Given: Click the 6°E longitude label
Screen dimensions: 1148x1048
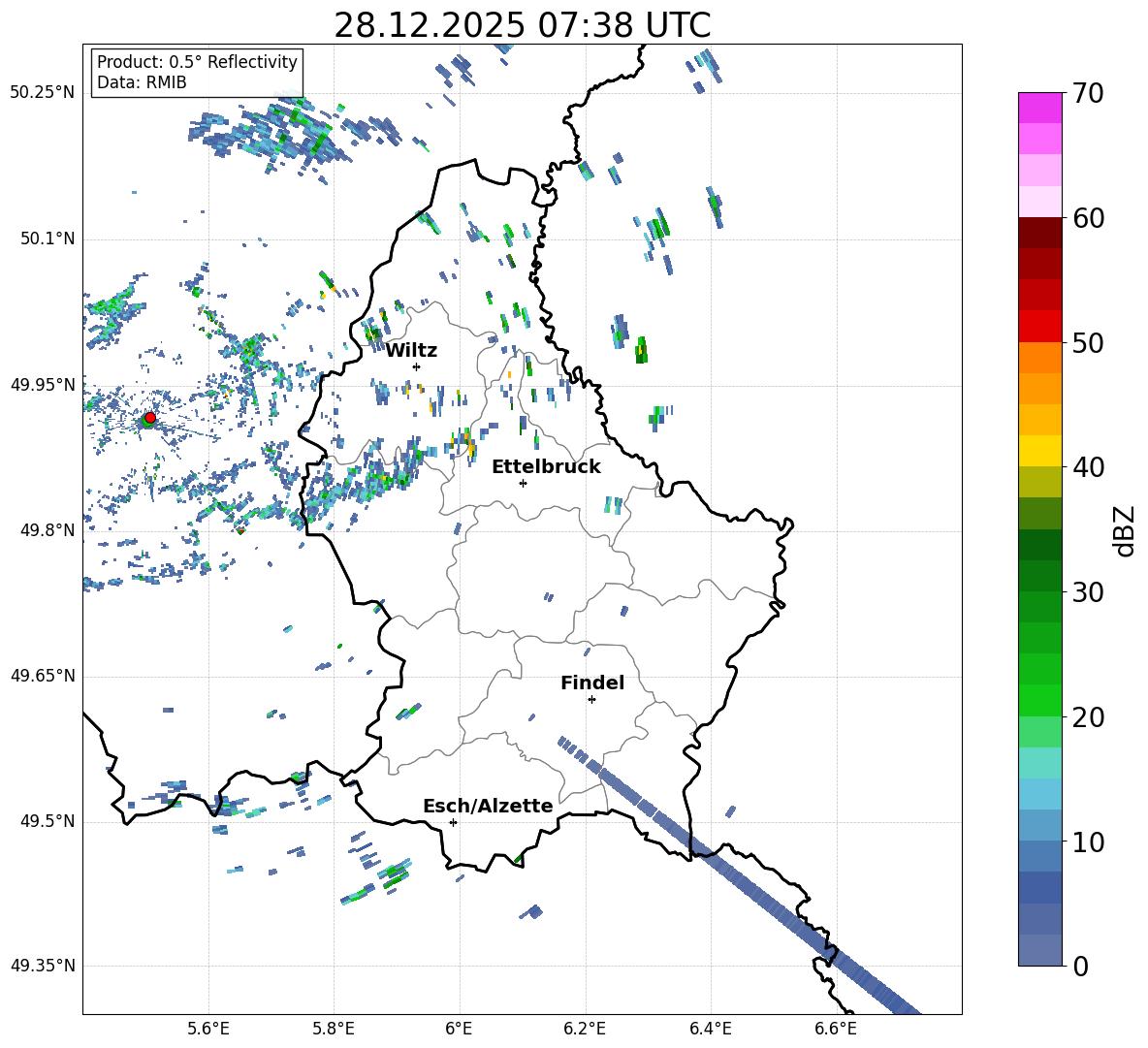Looking at the screenshot, I should point(459,1029).
